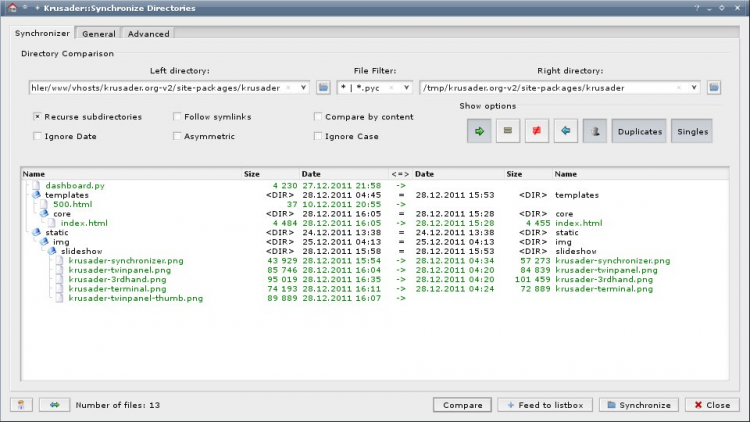Click the size value 89 889
Screen dimensions: 750x422
282,298
